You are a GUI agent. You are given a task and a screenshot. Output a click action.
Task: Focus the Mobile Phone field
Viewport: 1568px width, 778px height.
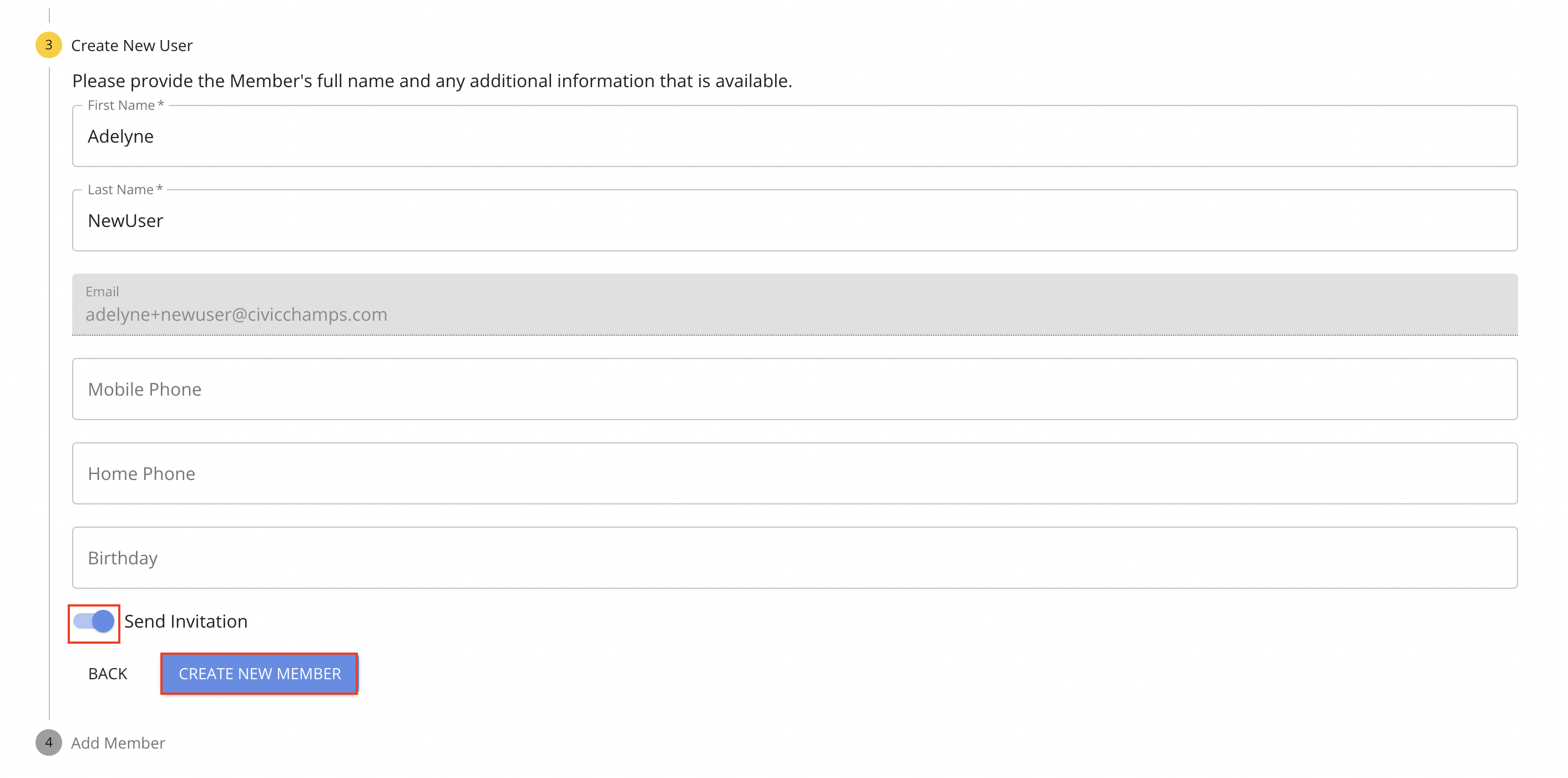[795, 389]
